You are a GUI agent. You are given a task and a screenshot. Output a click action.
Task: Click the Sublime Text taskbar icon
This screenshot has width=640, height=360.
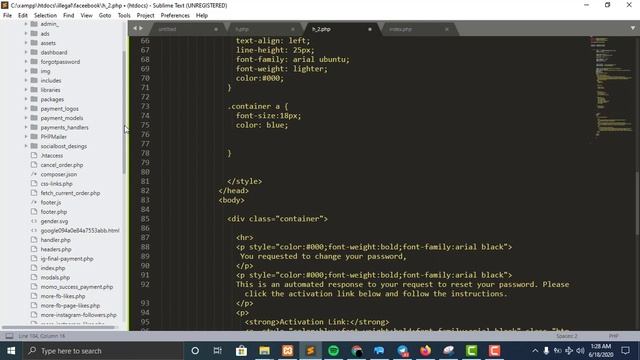[311, 351]
